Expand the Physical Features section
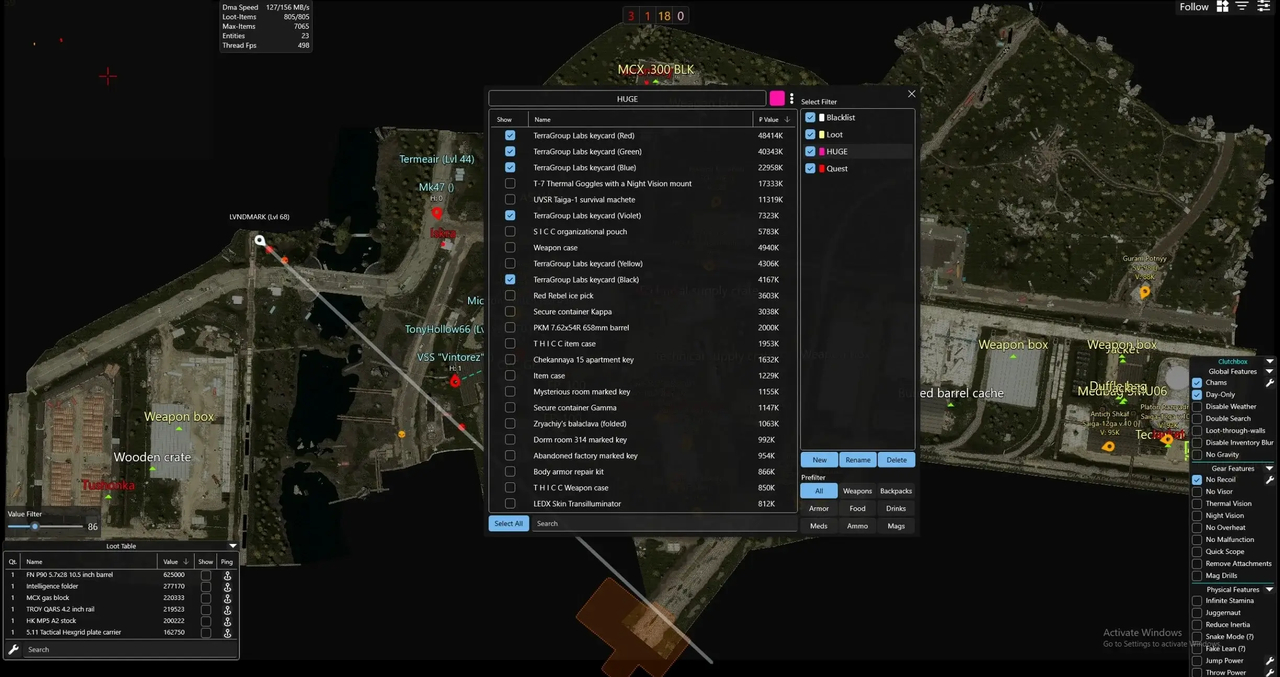This screenshot has height=677, width=1280. 1269,589
